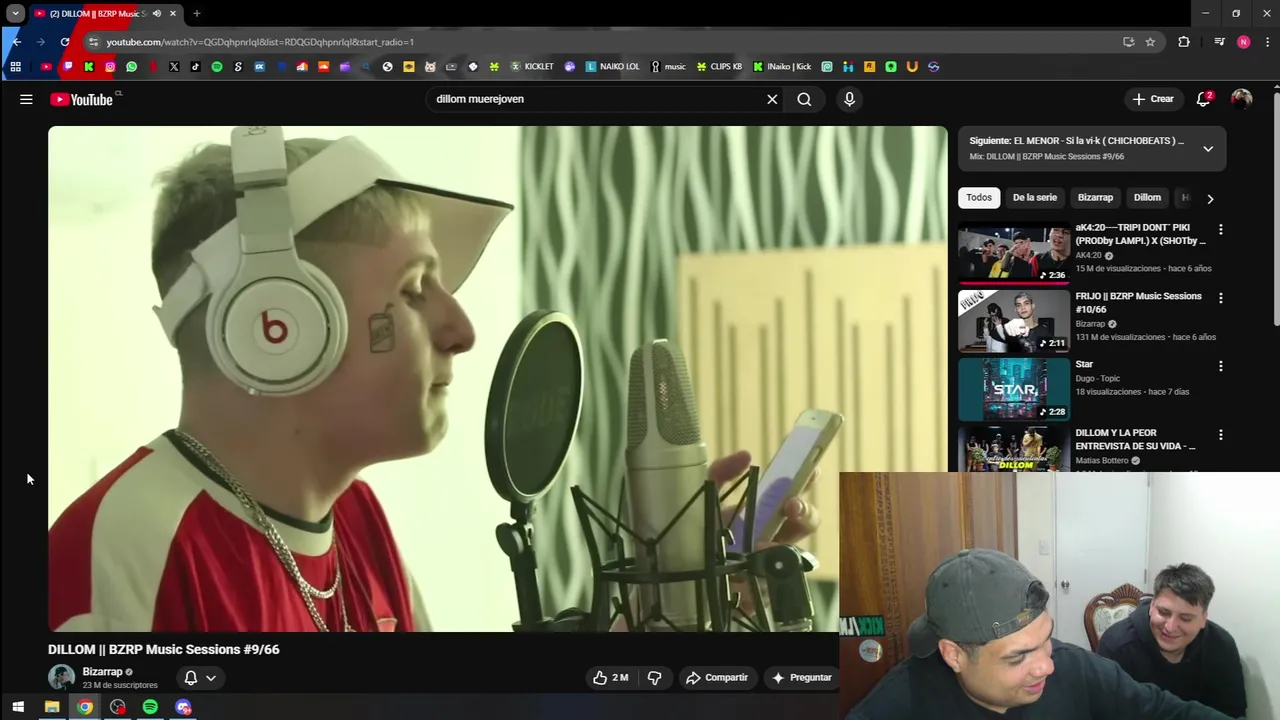Run the search with the magnifier button

[x=804, y=99]
